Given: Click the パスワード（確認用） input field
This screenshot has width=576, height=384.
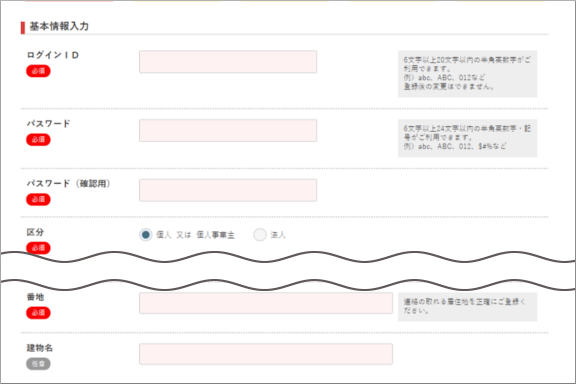Looking at the screenshot, I should tap(228, 190).
